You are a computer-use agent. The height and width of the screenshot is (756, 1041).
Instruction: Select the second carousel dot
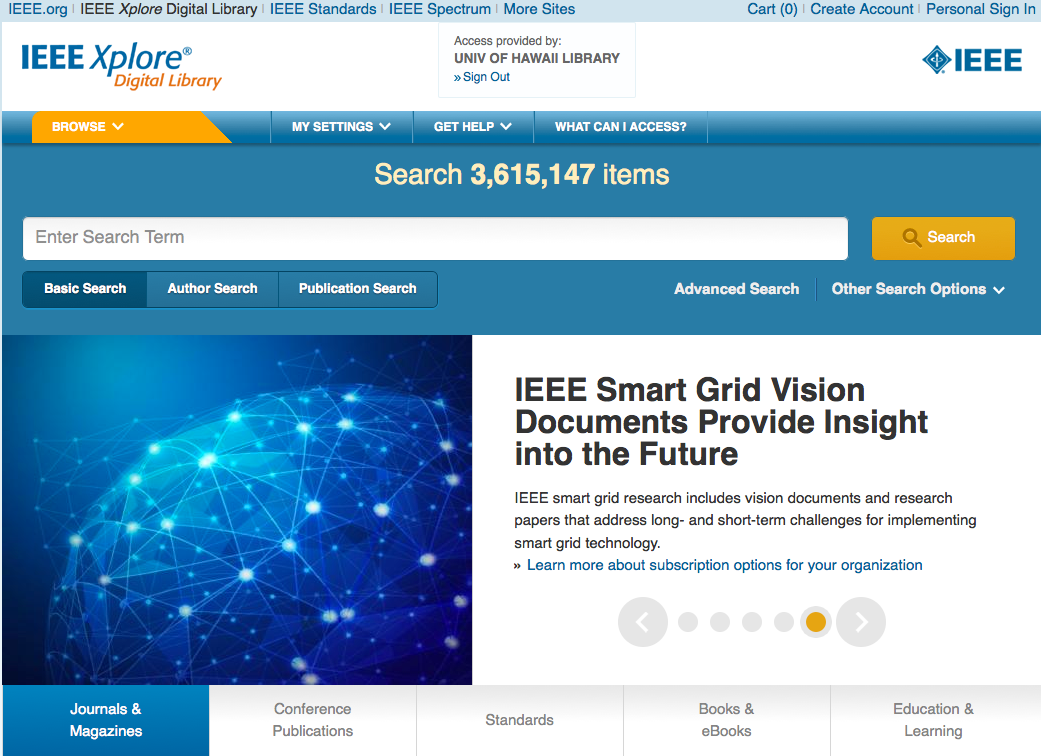(720, 622)
